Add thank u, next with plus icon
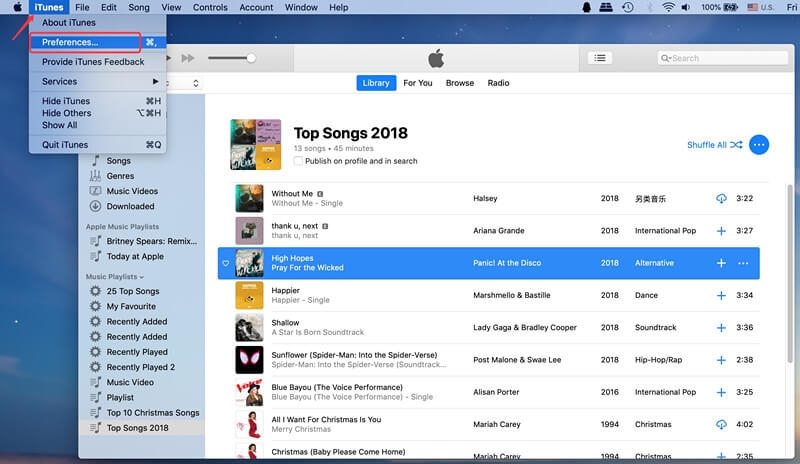This screenshot has height=464, width=800. 721,231
